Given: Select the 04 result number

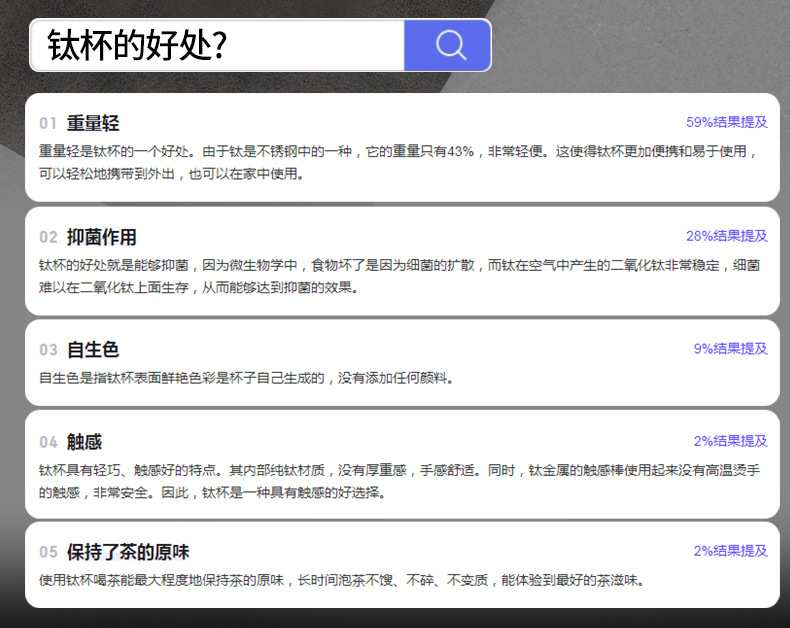Looking at the screenshot, I should pos(48,443).
